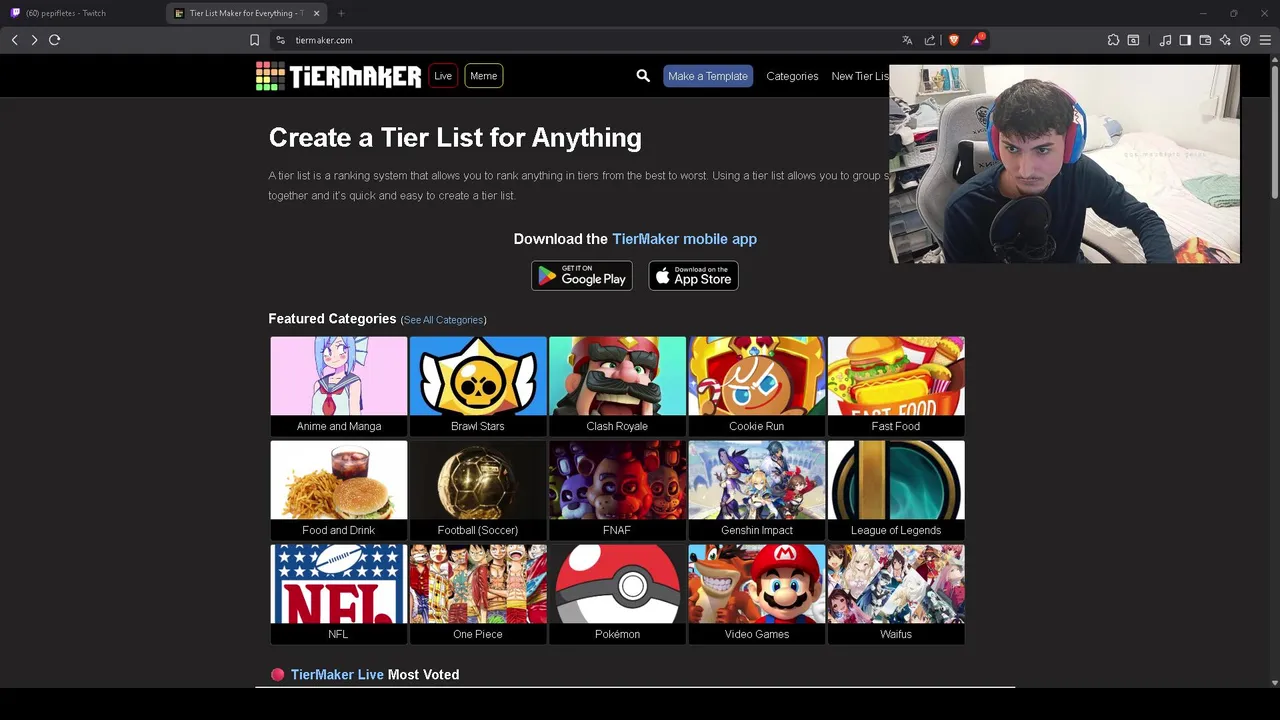Bookmark this page with the bookmark icon
The height and width of the screenshot is (720, 1280).
click(254, 40)
